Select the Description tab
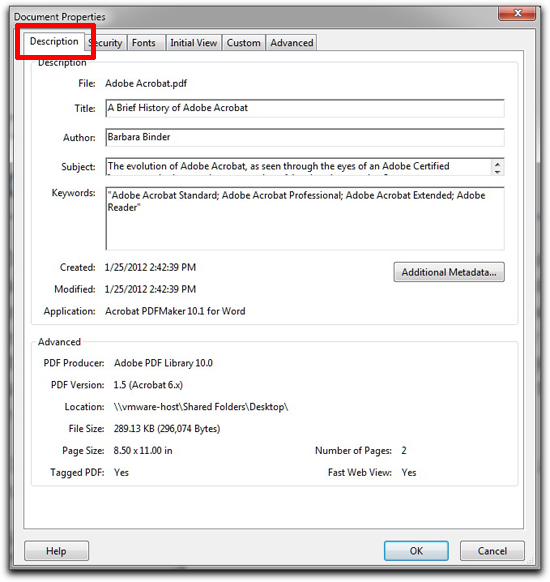 54,42
